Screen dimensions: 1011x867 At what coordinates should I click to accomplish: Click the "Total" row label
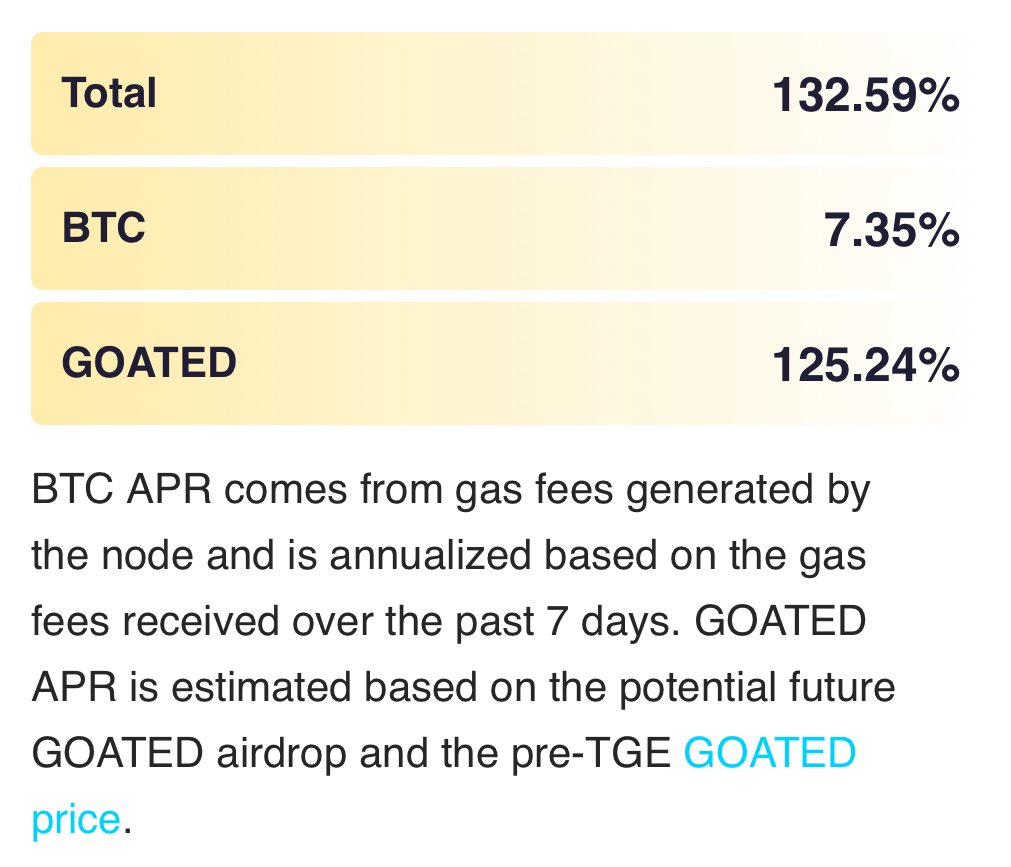pyautogui.click(x=109, y=93)
